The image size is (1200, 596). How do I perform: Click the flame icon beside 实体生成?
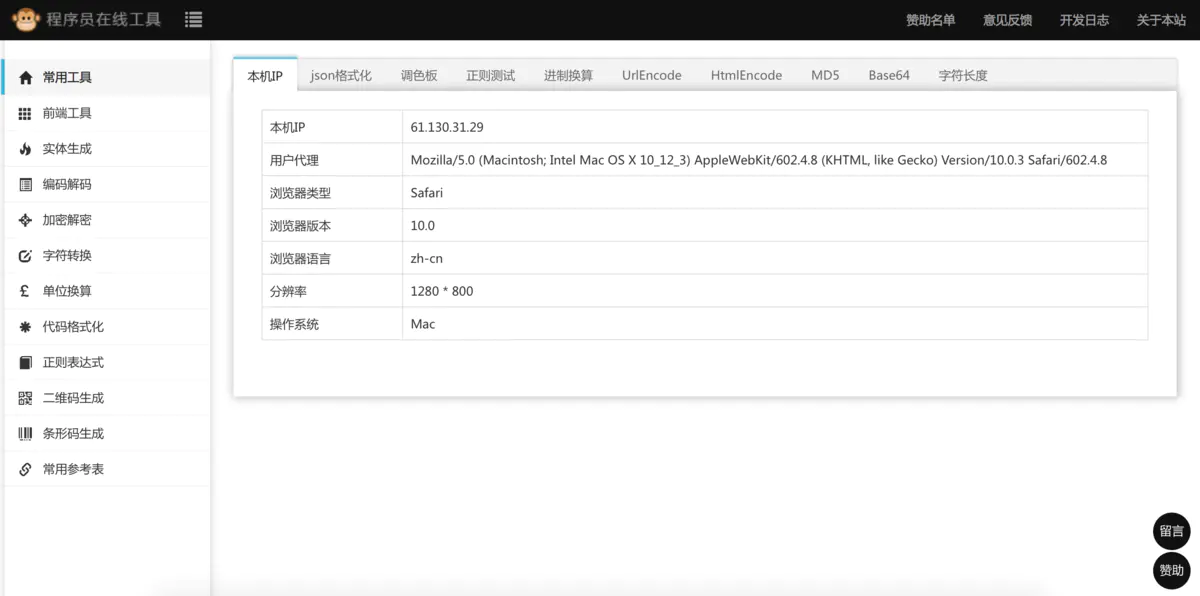pyautogui.click(x=25, y=149)
